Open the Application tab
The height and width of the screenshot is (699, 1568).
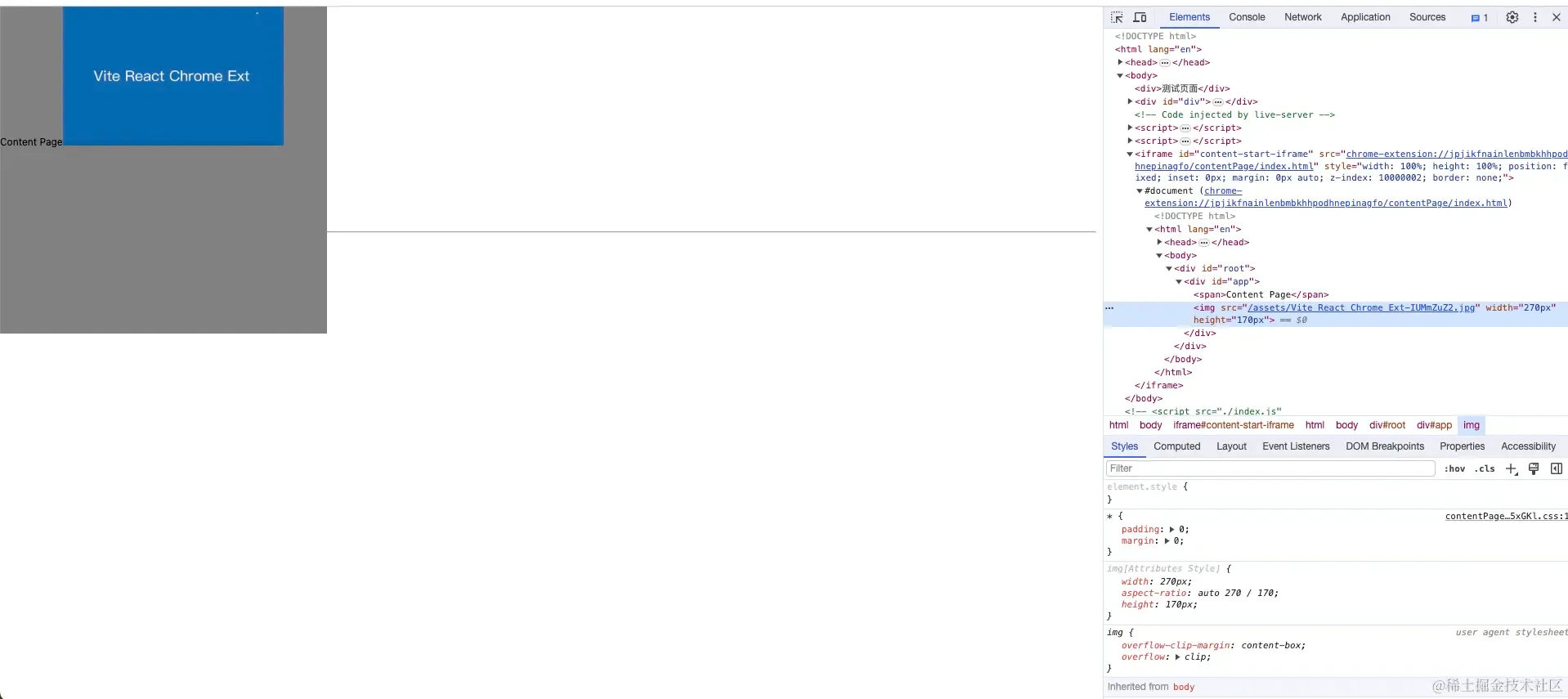click(x=1365, y=17)
